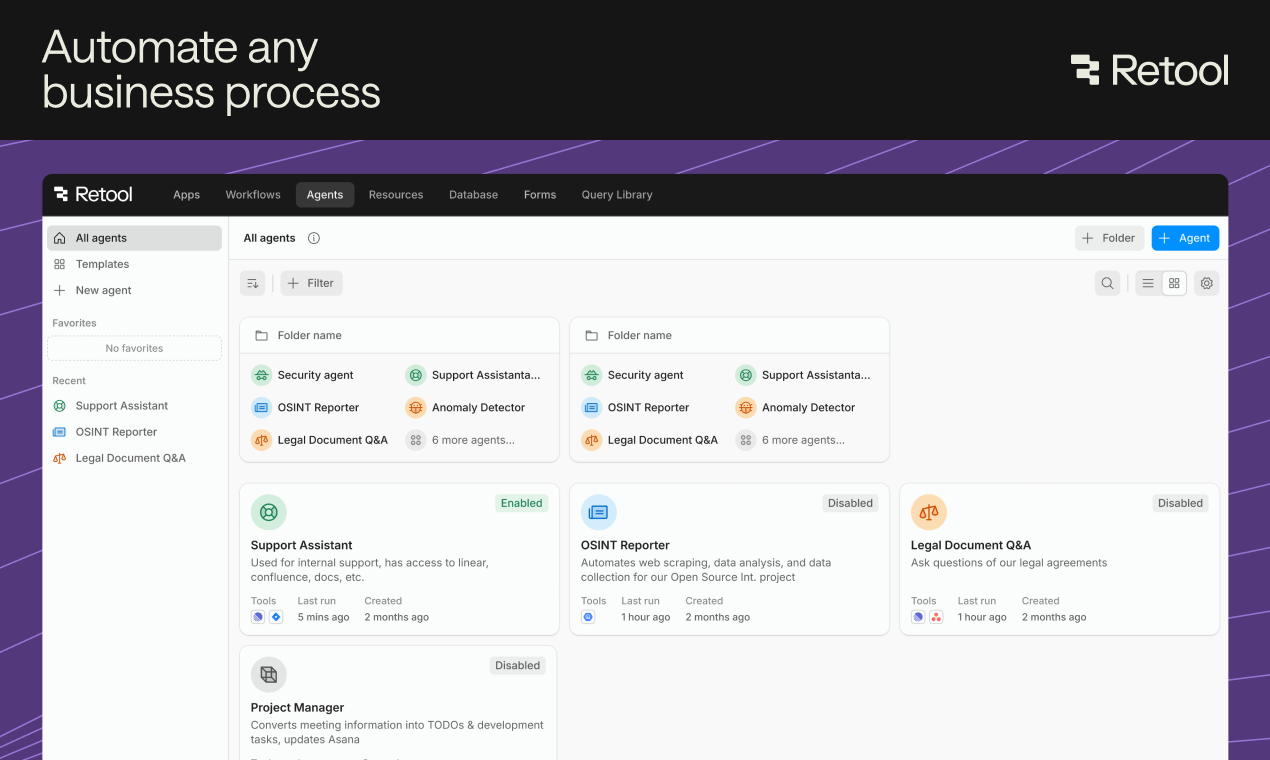Viewport: 1270px width, 760px height.
Task: Open the Apps tab
Action: 187,195
